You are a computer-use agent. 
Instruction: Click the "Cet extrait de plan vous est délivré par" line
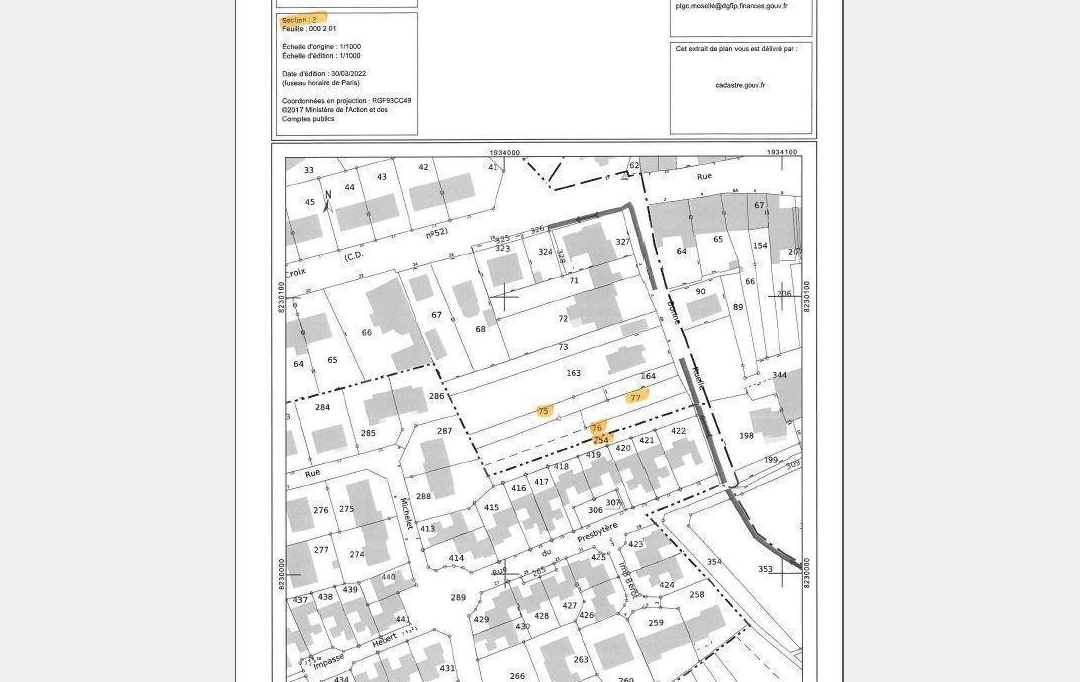click(x=736, y=49)
